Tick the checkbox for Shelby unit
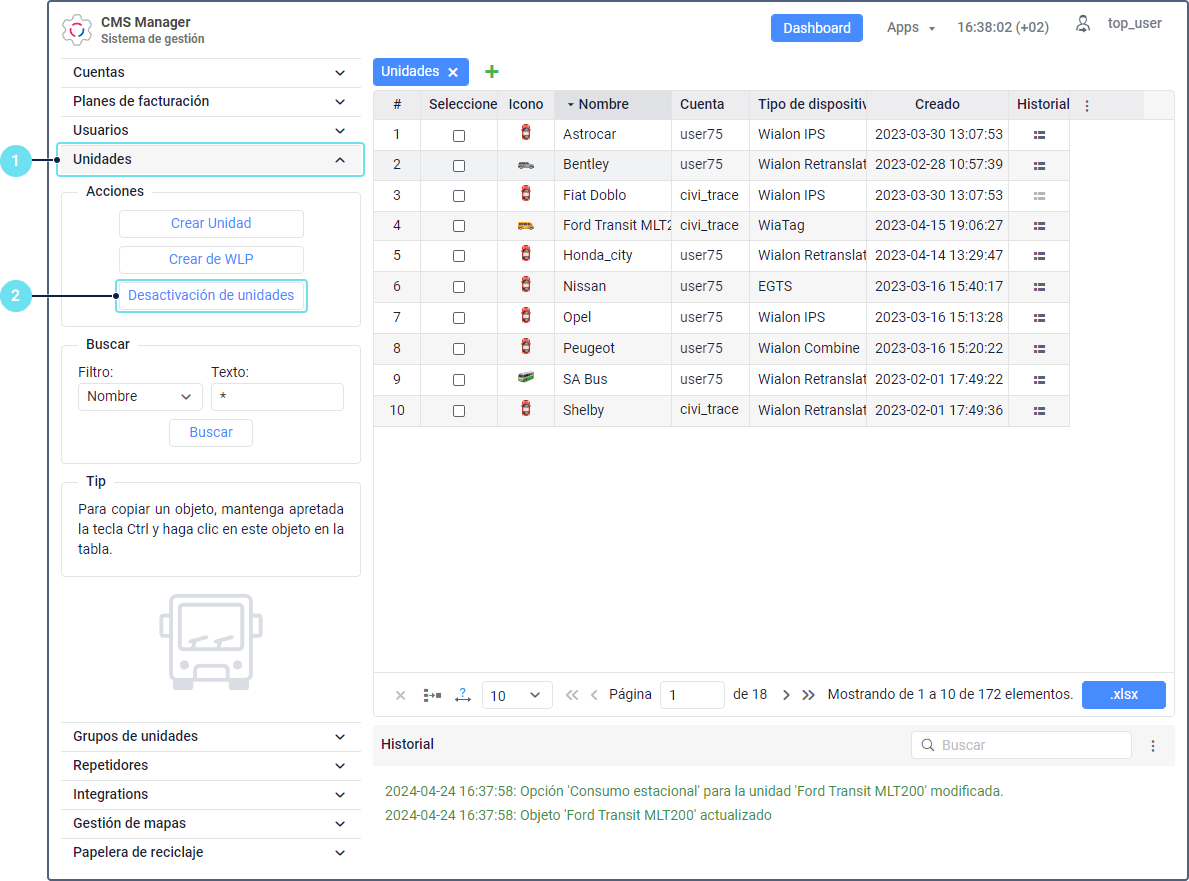1189x881 pixels. point(459,411)
